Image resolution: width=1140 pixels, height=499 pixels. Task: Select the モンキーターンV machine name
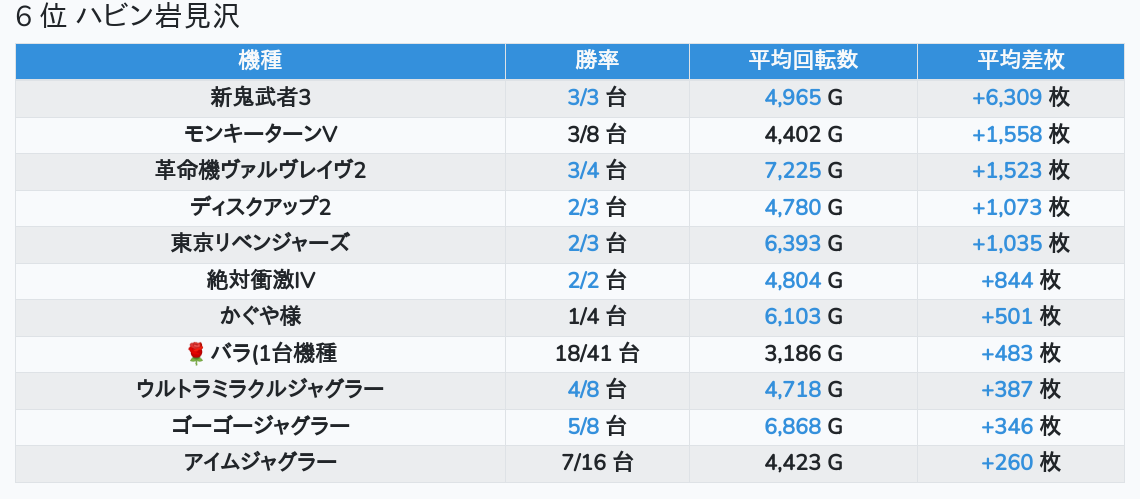[260, 134]
